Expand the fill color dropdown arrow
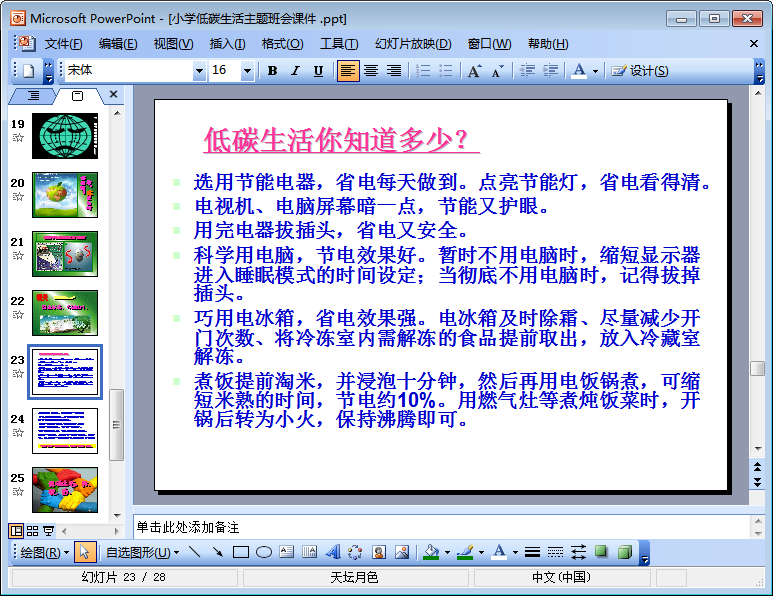Image resolution: width=773 pixels, height=596 pixels. [447, 552]
